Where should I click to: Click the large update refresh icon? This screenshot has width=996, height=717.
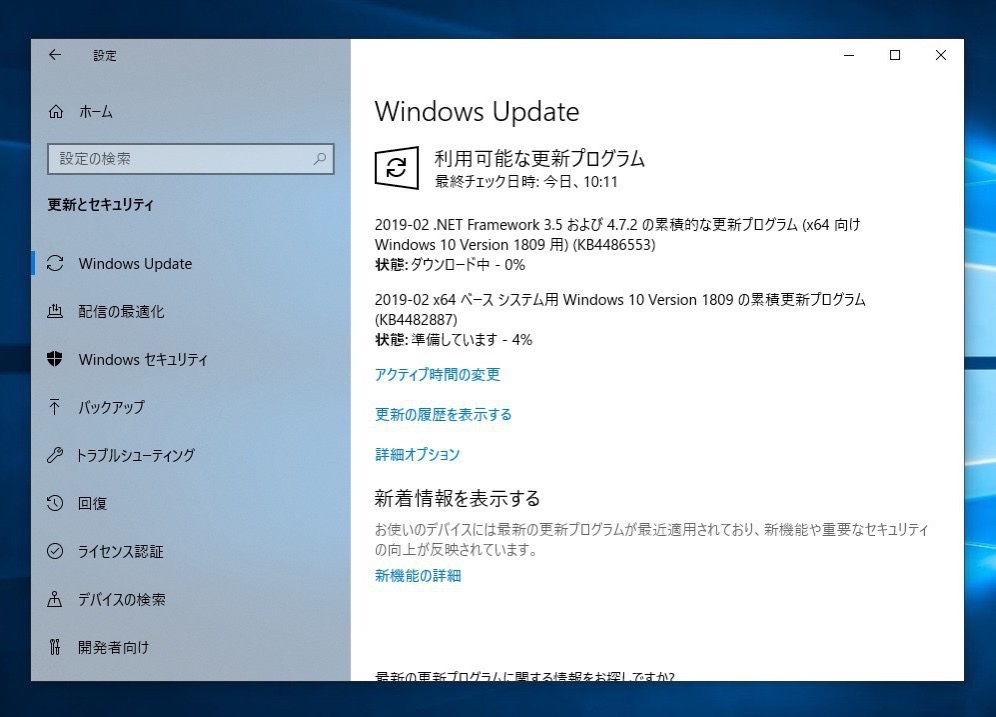click(396, 168)
